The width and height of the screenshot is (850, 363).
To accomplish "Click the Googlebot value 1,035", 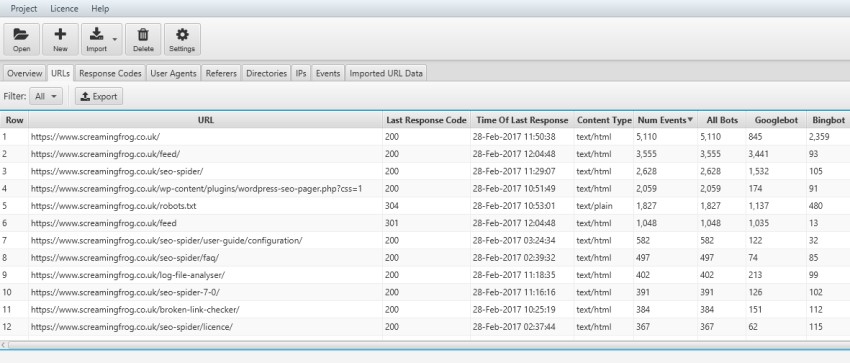I will (x=759, y=223).
